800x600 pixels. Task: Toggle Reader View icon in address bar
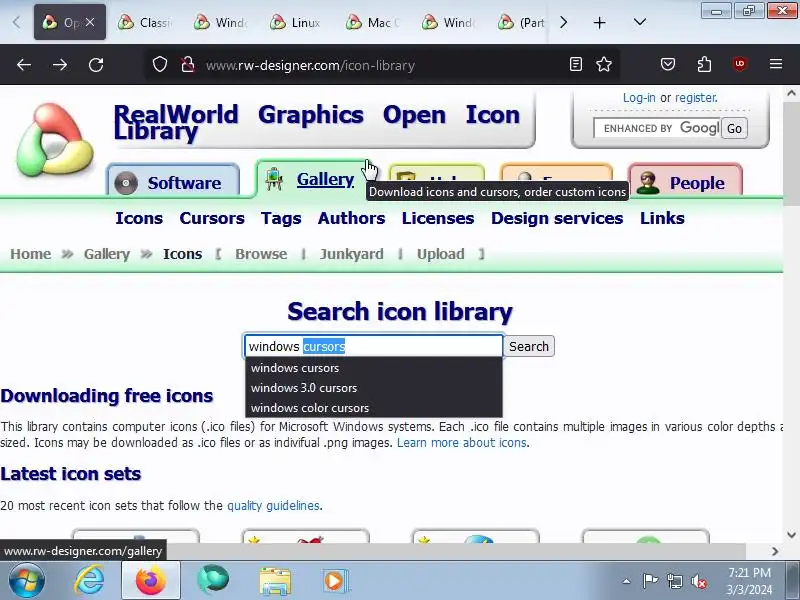coord(576,64)
